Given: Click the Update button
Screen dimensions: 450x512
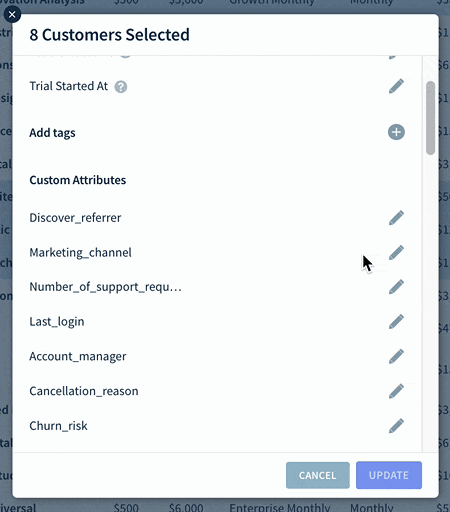Looking at the screenshot, I should point(389,475).
